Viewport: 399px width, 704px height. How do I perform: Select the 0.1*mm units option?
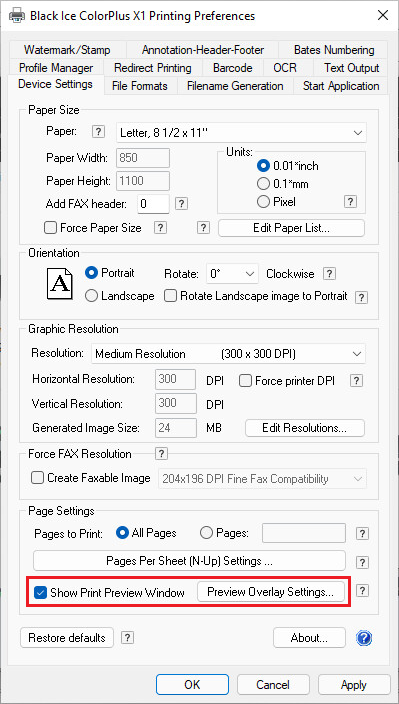tap(263, 184)
